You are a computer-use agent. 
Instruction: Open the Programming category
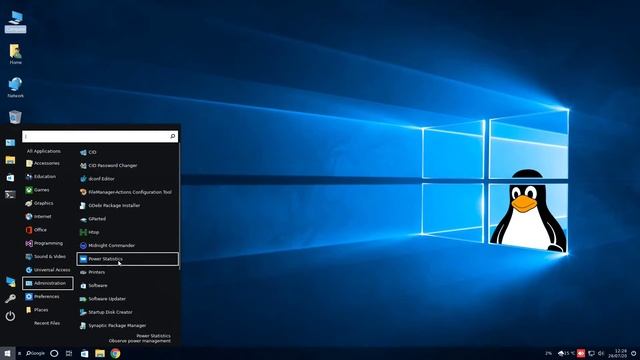coord(44,243)
